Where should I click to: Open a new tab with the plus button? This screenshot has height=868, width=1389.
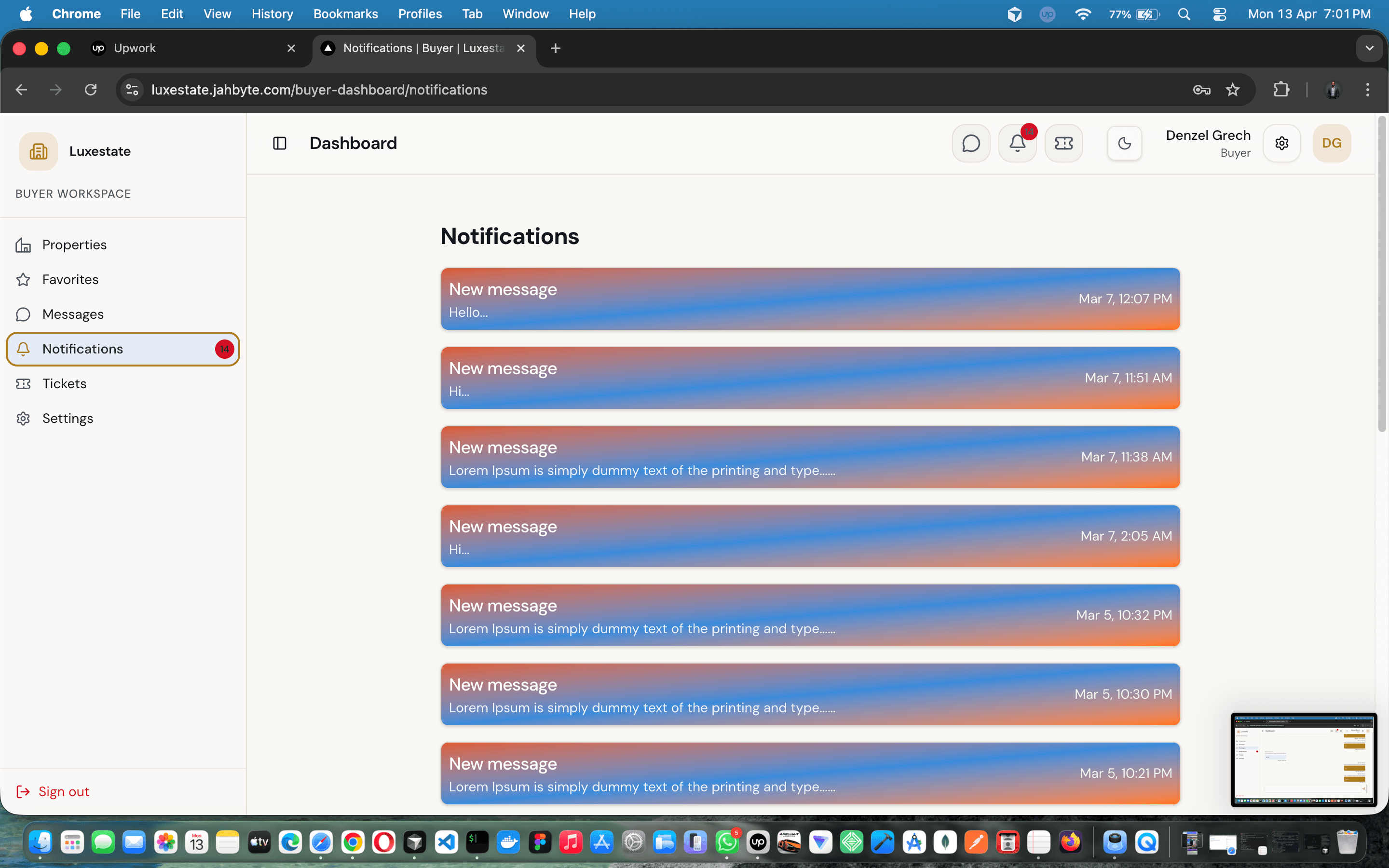[x=555, y=48]
